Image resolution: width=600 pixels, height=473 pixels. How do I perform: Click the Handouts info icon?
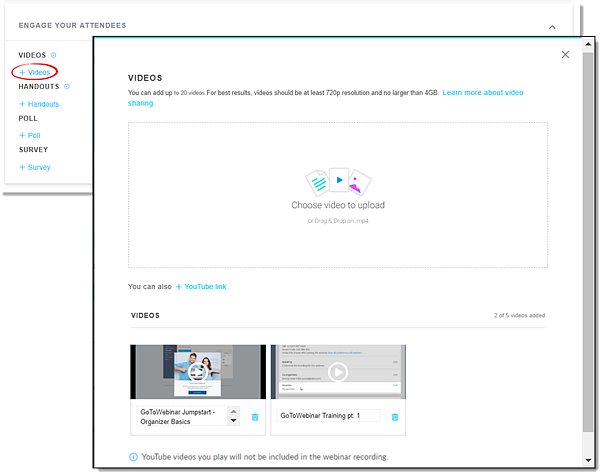67,86
